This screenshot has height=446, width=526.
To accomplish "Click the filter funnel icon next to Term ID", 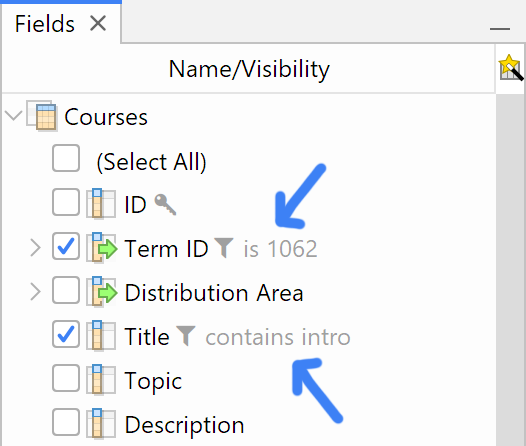I will [x=224, y=248].
